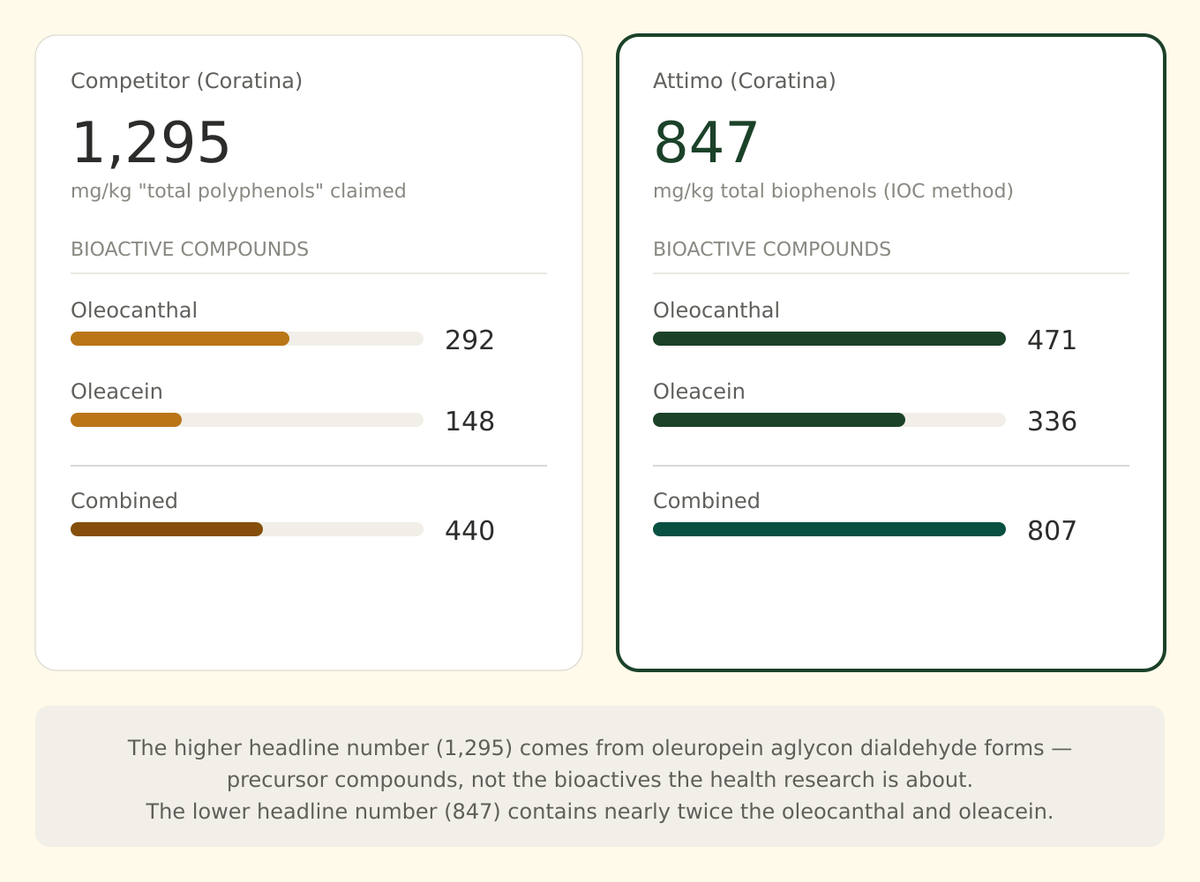The height and width of the screenshot is (882, 1200).
Task: Click the Attimo Oleacein value 336
Action: pyautogui.click(x=1052, y=421)
